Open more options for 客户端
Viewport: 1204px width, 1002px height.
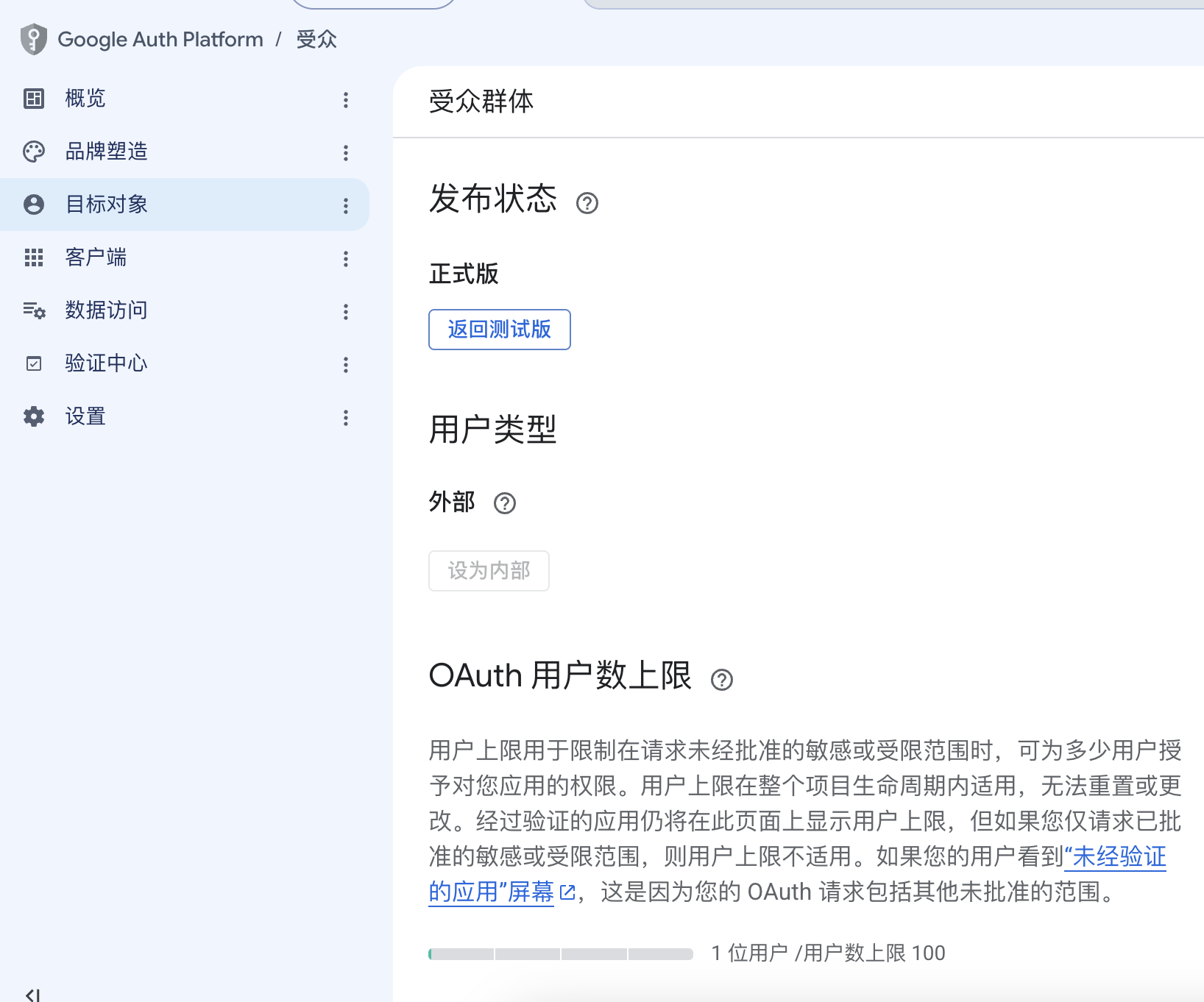tap(346, 258)
